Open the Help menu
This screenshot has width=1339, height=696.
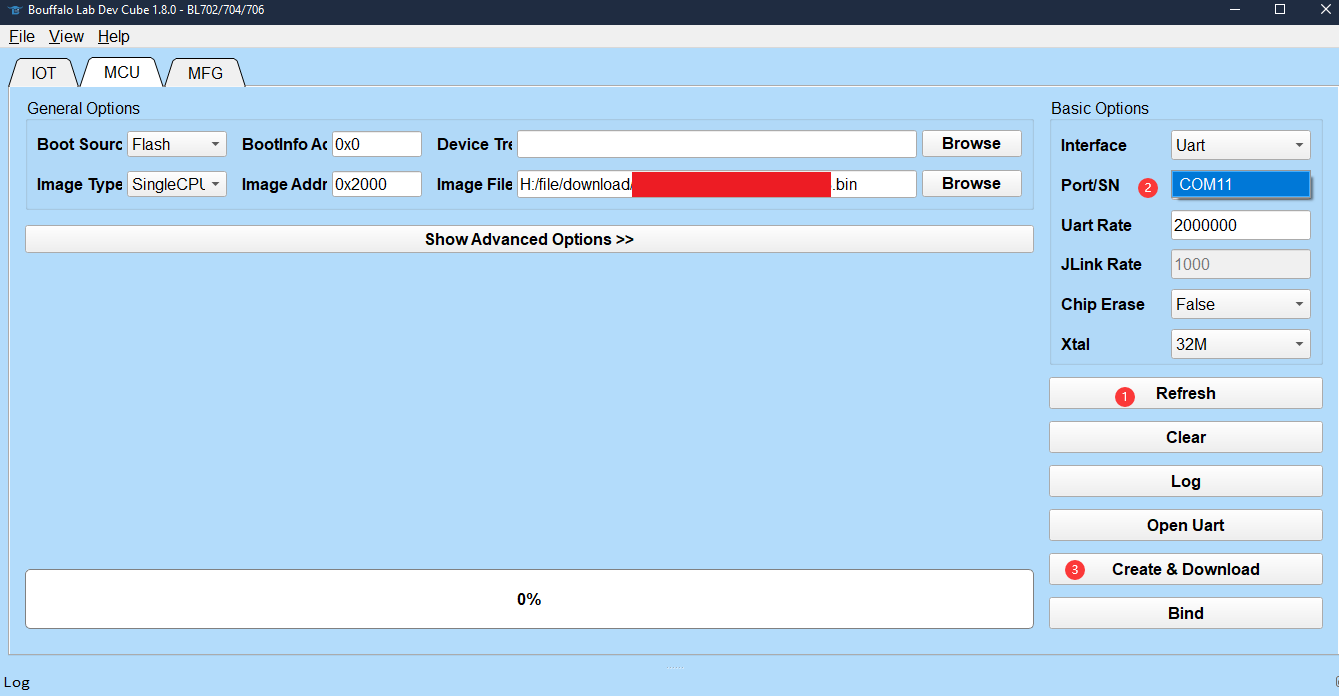coord(114,36)
